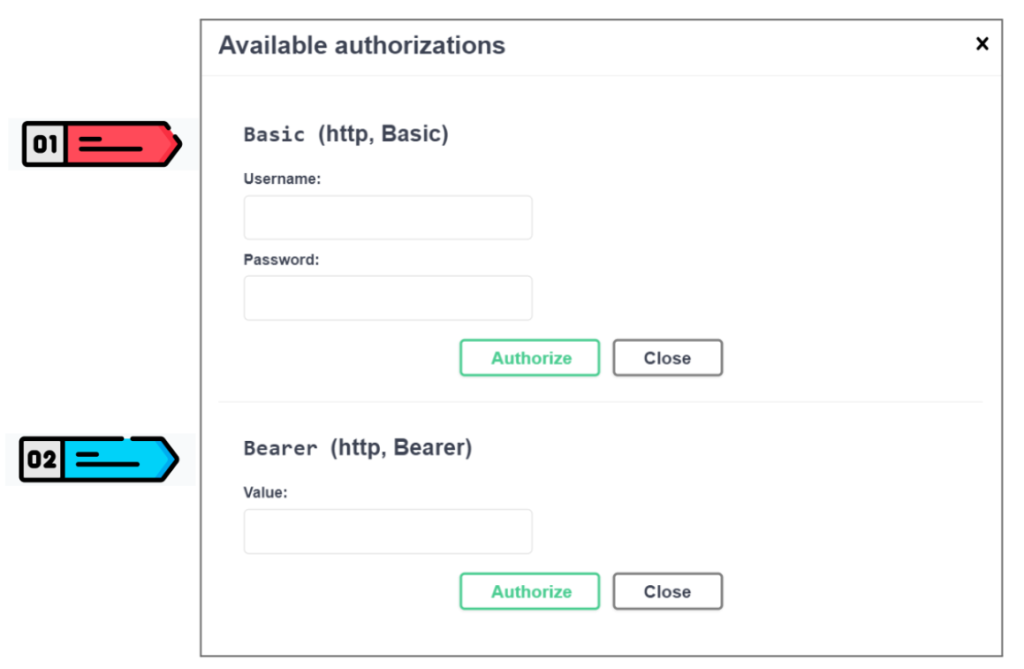Select the Basic (http, Basic) section heading

pyautogui.click(x=347, y=133)
